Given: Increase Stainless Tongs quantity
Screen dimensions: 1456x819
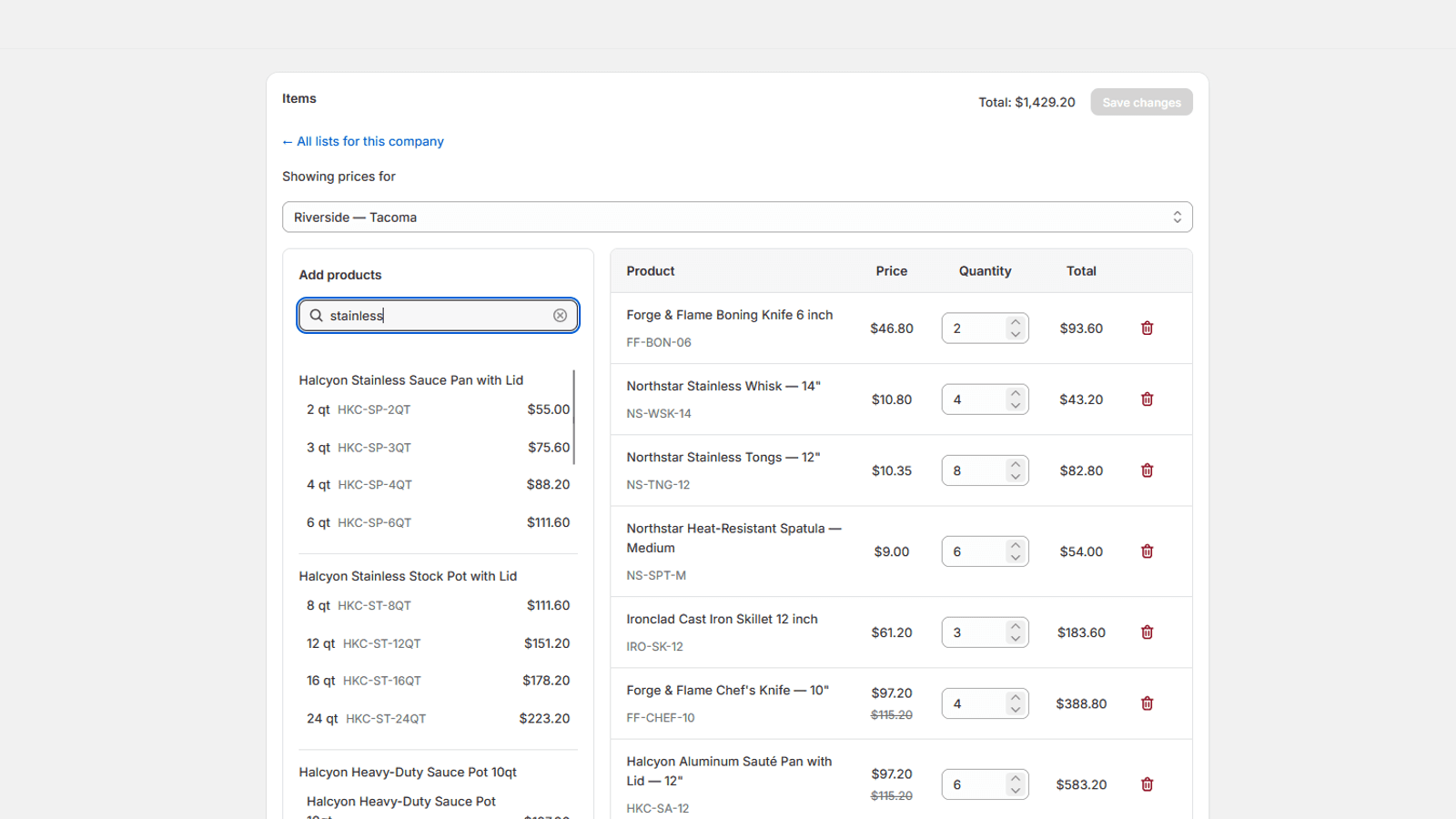Looking at the screenshot, I should pyautogui.click(x=1016, y=464).
